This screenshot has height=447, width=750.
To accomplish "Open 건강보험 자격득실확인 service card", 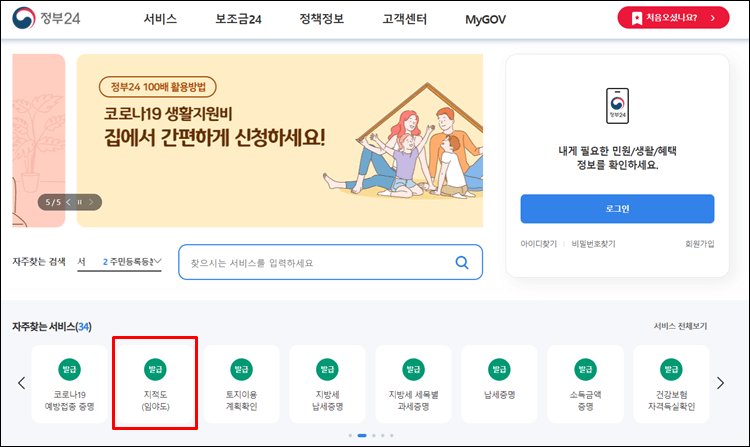I will (672, 384).
